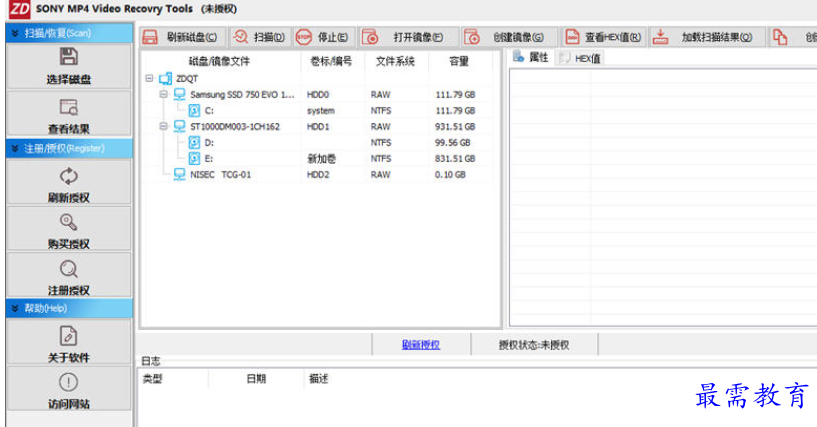
Task: Switch to the HEX值 tab
Action: [580, 58]
